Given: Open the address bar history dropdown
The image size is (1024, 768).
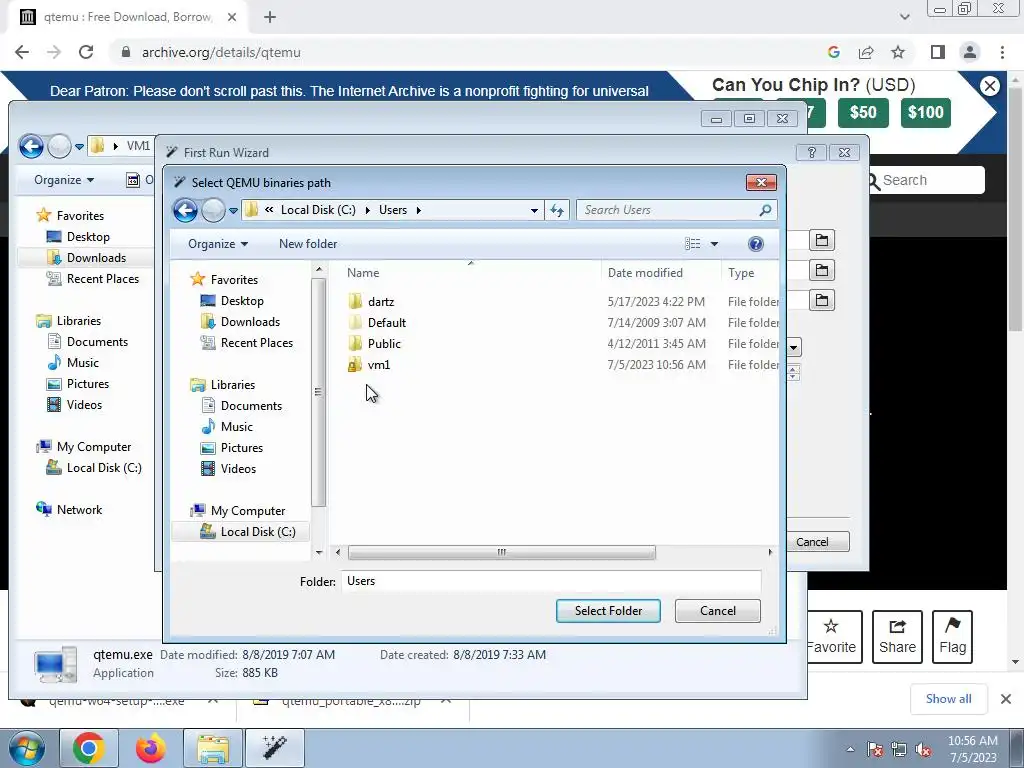Looking at the screenshot, I should 534,210.
